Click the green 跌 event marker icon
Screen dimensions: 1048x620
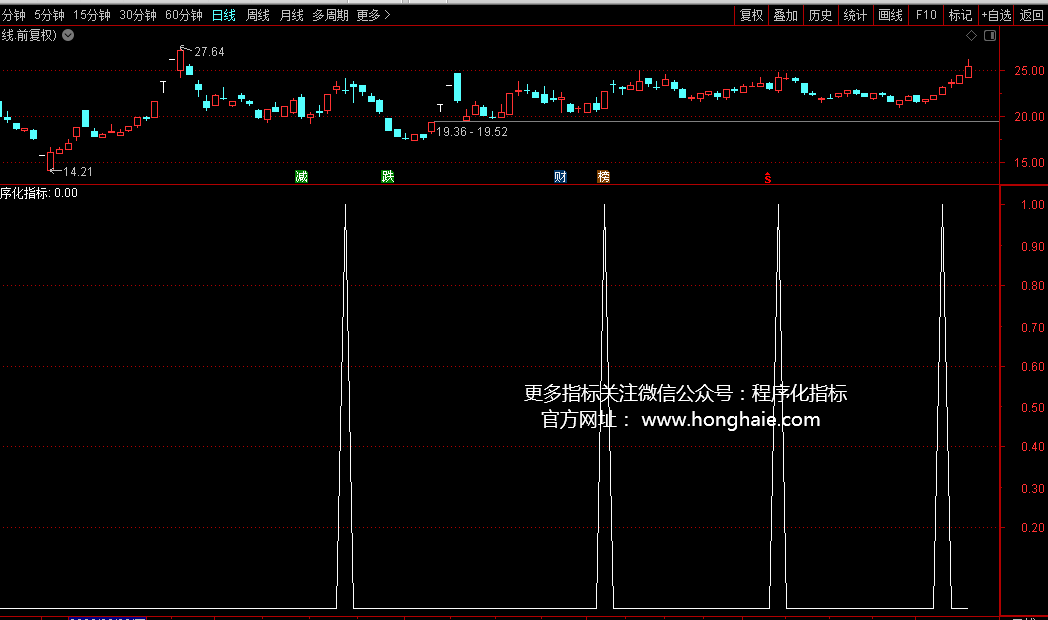pyautogui.click(x=388, y=177)
